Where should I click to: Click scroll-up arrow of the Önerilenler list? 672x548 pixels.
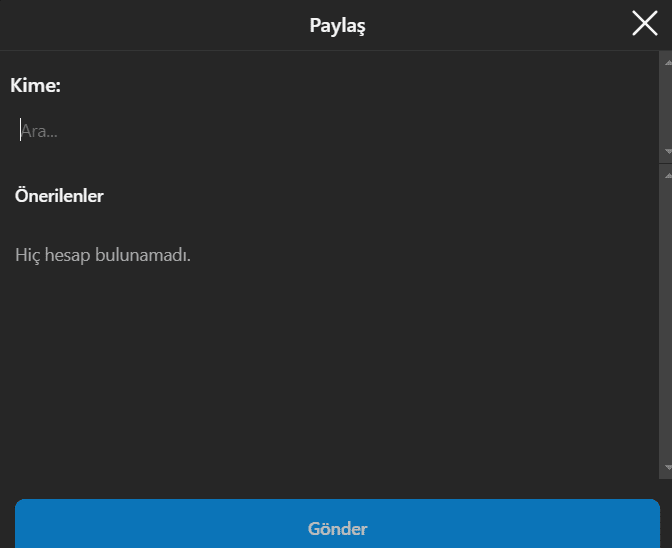coord(668,176)
